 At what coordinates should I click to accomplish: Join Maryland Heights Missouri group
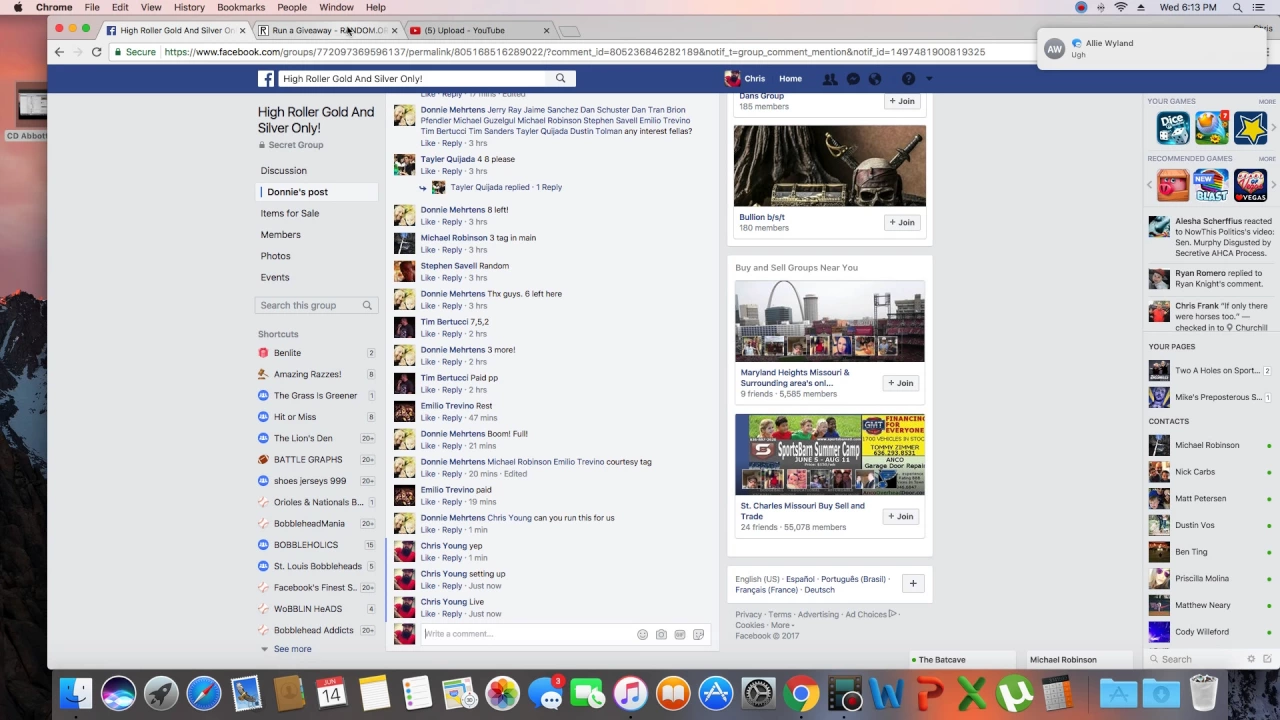click(x=900, y=383)
